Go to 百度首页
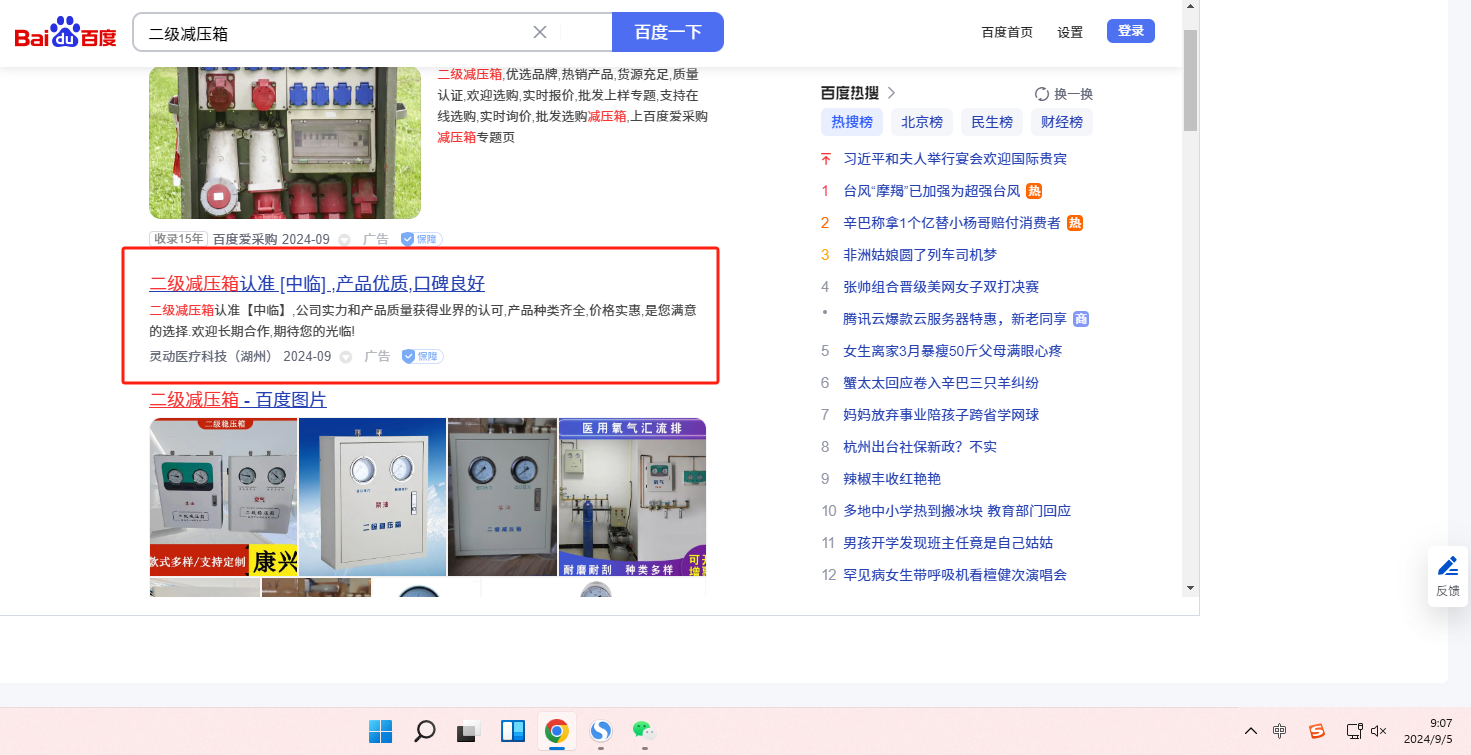This screenshot has width=1471, height=755. (1007, 32)
